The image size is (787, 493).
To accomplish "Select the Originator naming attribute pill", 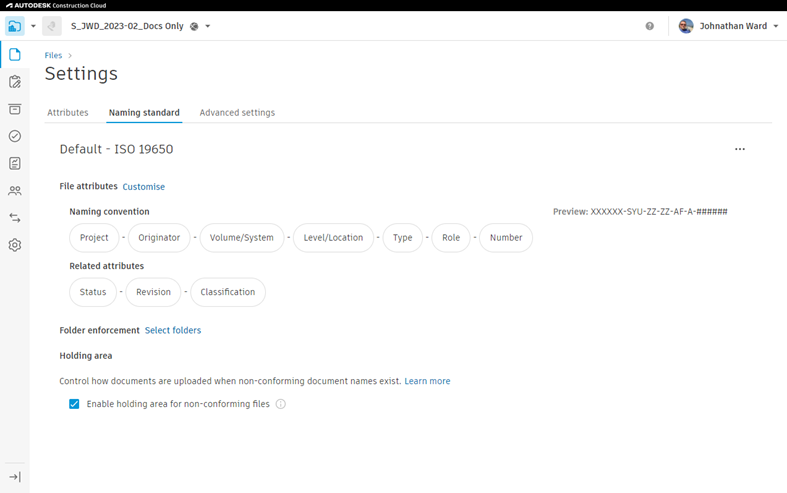I will pyautogui.click(x=159, y=237).
